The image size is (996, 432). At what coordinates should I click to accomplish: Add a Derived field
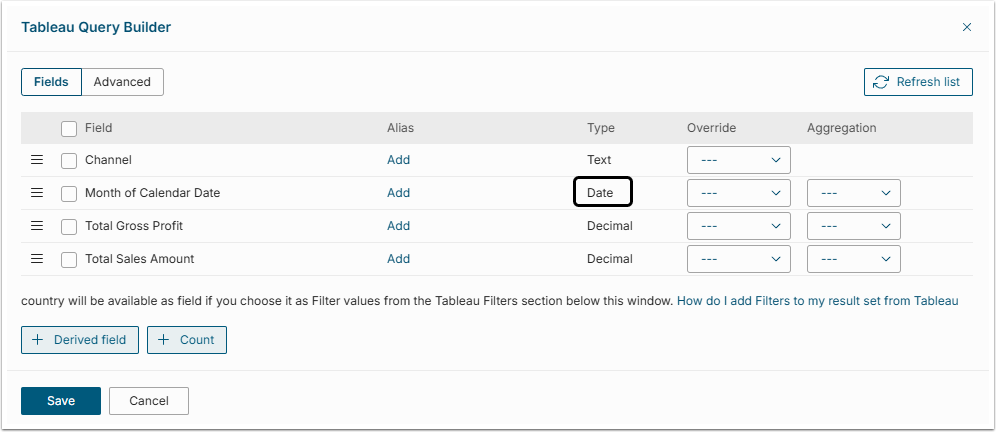pyautogui.click(x=80, y=340)
